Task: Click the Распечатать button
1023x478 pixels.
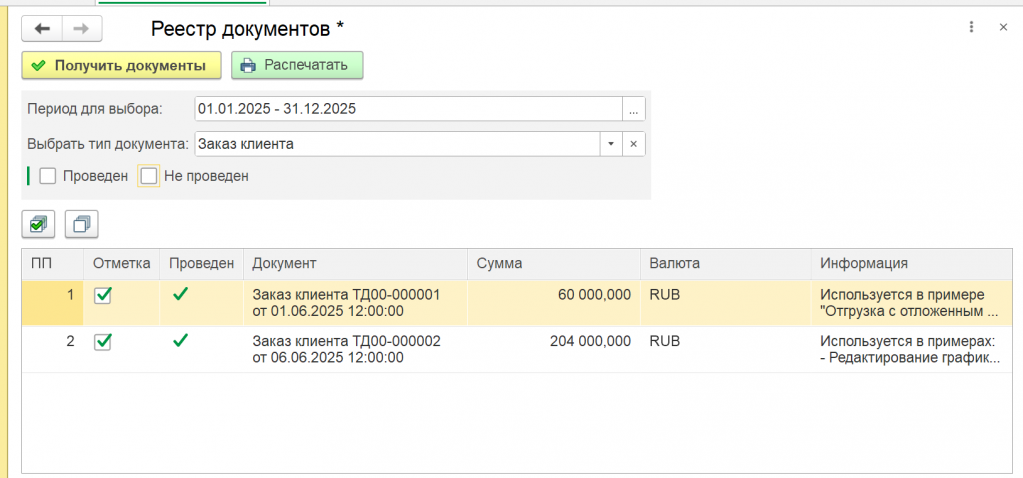Action: tap(297, 65)
